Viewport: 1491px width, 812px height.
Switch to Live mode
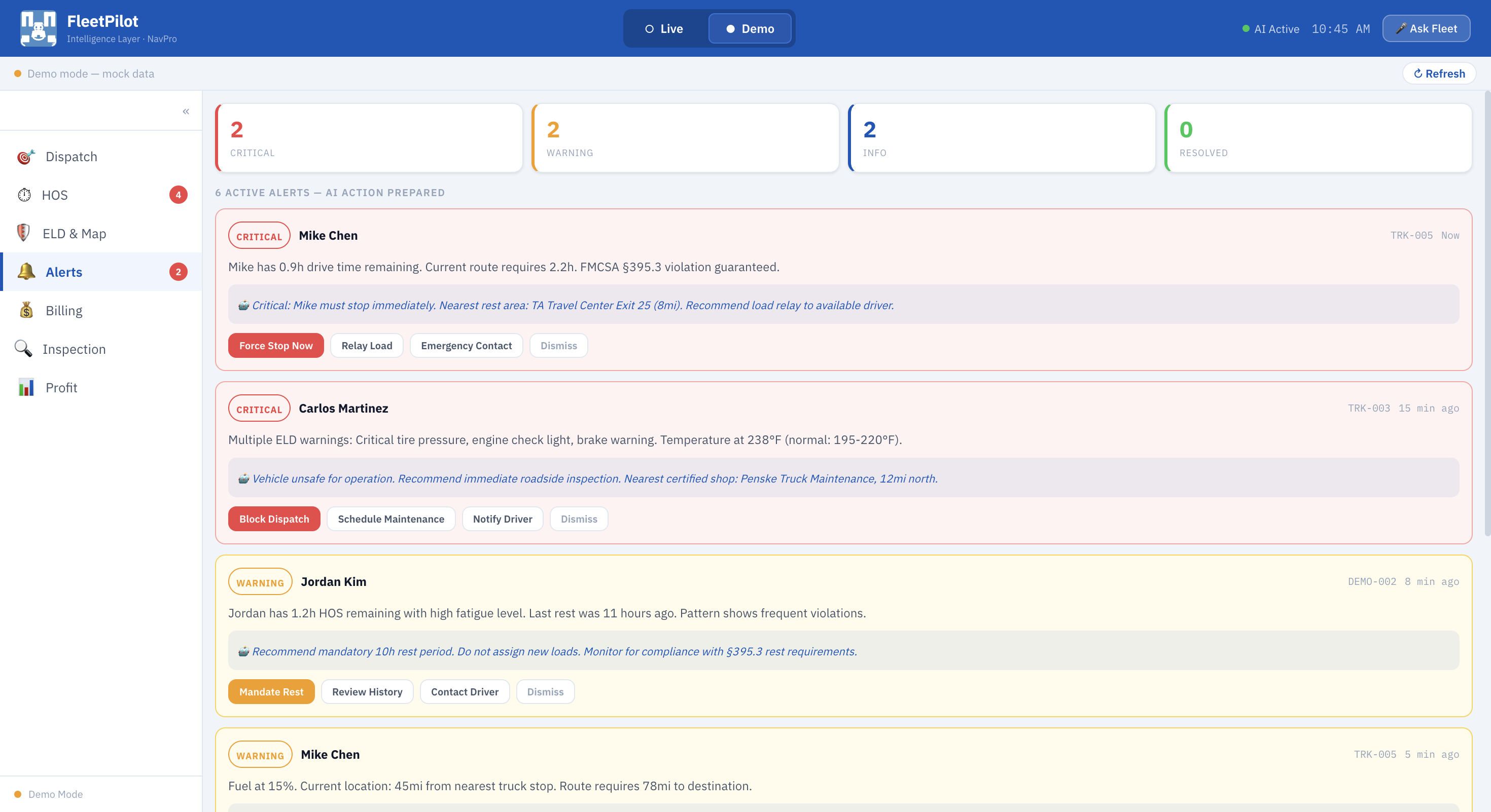tap(664, 28)
